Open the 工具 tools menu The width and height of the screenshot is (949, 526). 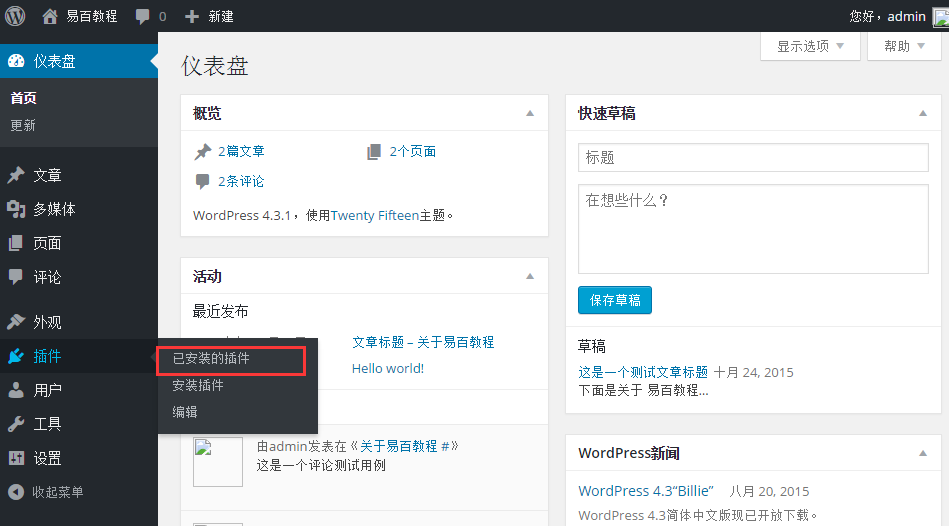47,424
